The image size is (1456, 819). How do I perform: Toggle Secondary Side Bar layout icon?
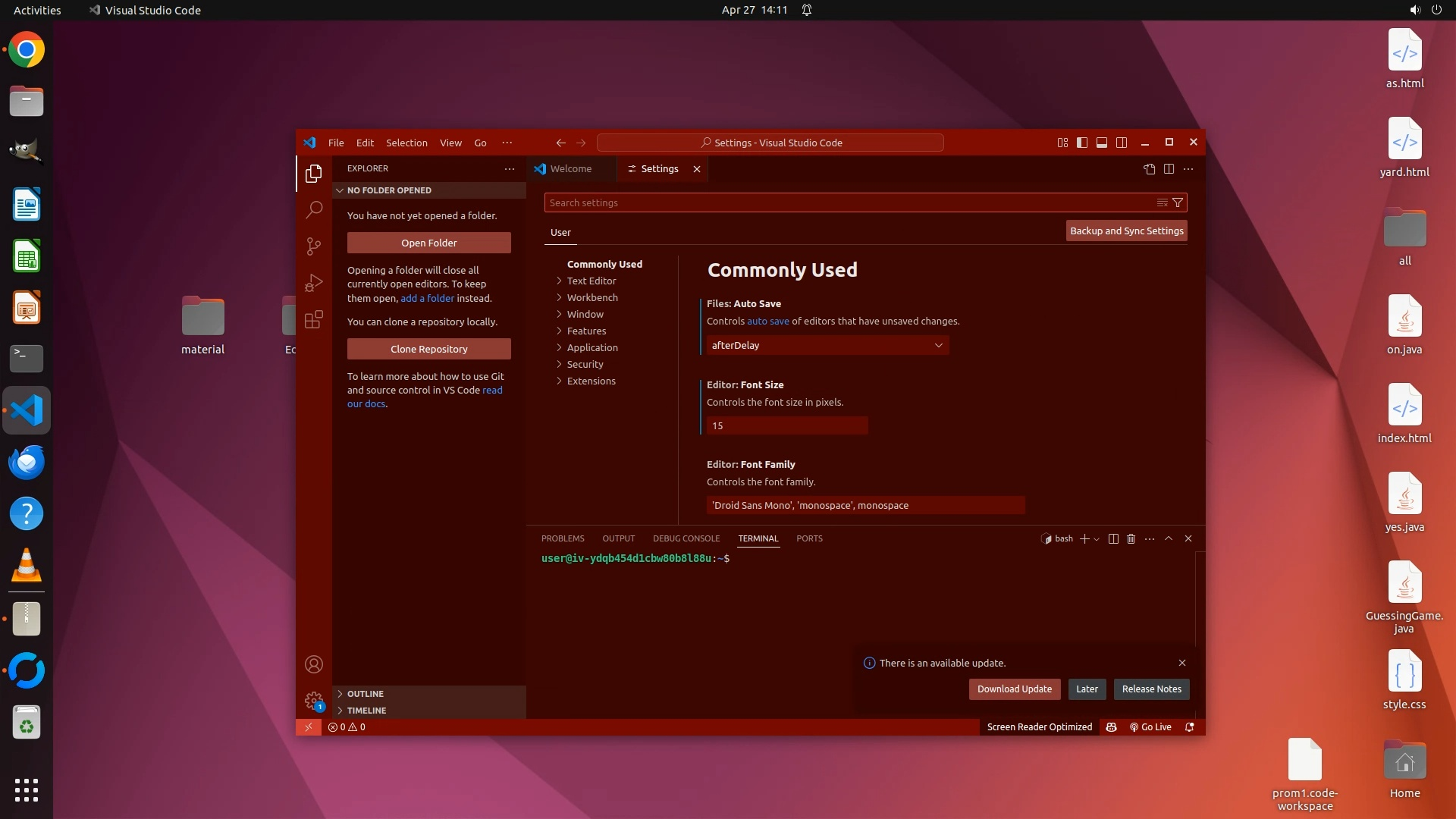pyautogui.click(x=1122, y=143)
